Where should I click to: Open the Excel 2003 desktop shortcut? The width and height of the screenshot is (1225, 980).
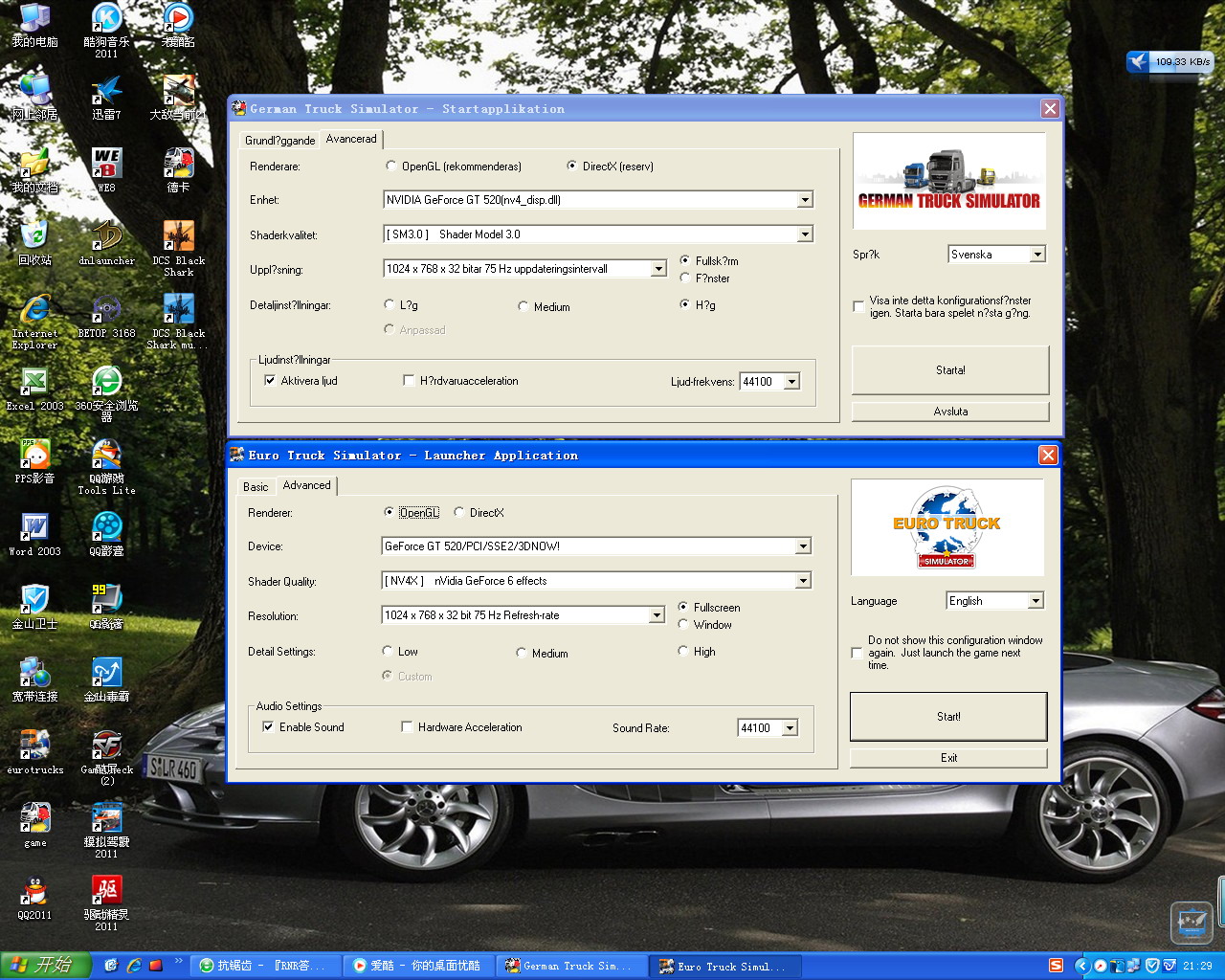point(34,390)
